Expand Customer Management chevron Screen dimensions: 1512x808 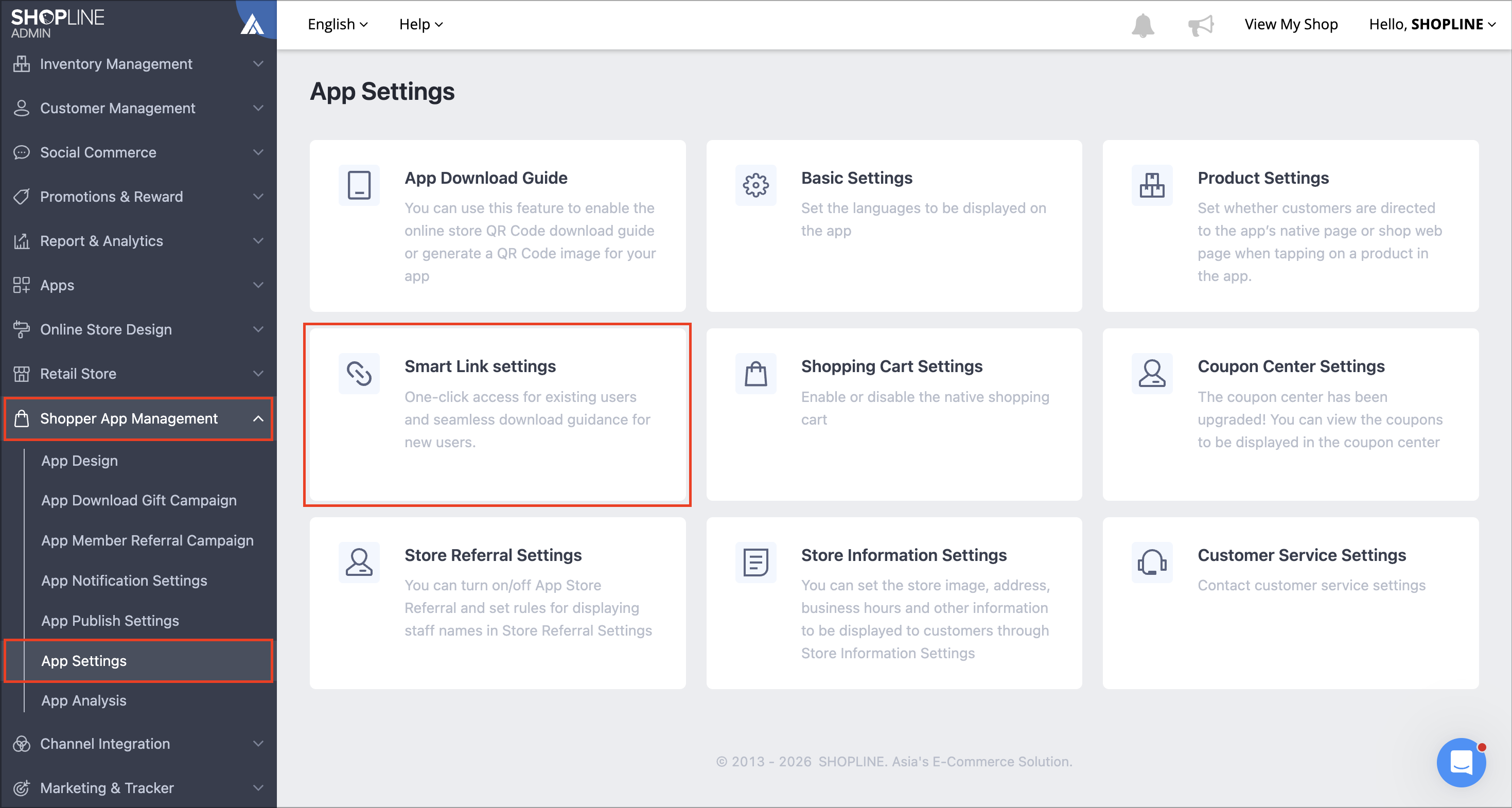coord(258,108)
